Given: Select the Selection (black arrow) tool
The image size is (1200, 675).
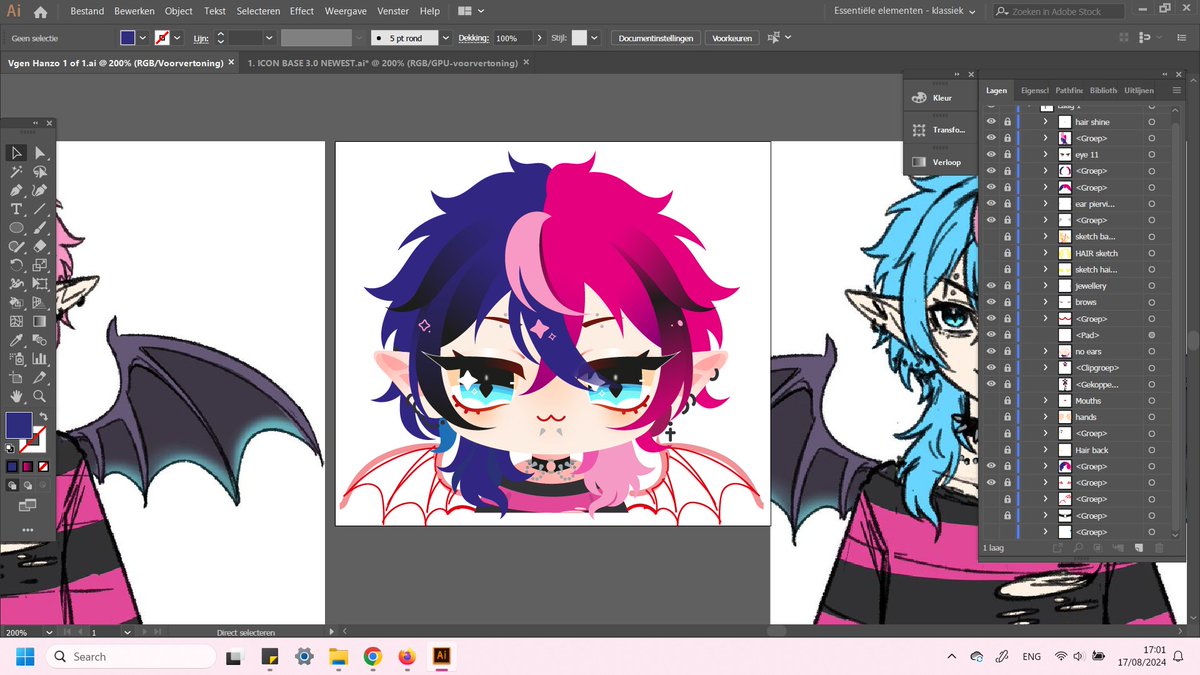Looking at the screenshot, I should pyautogui.click(x=16, y=153).
